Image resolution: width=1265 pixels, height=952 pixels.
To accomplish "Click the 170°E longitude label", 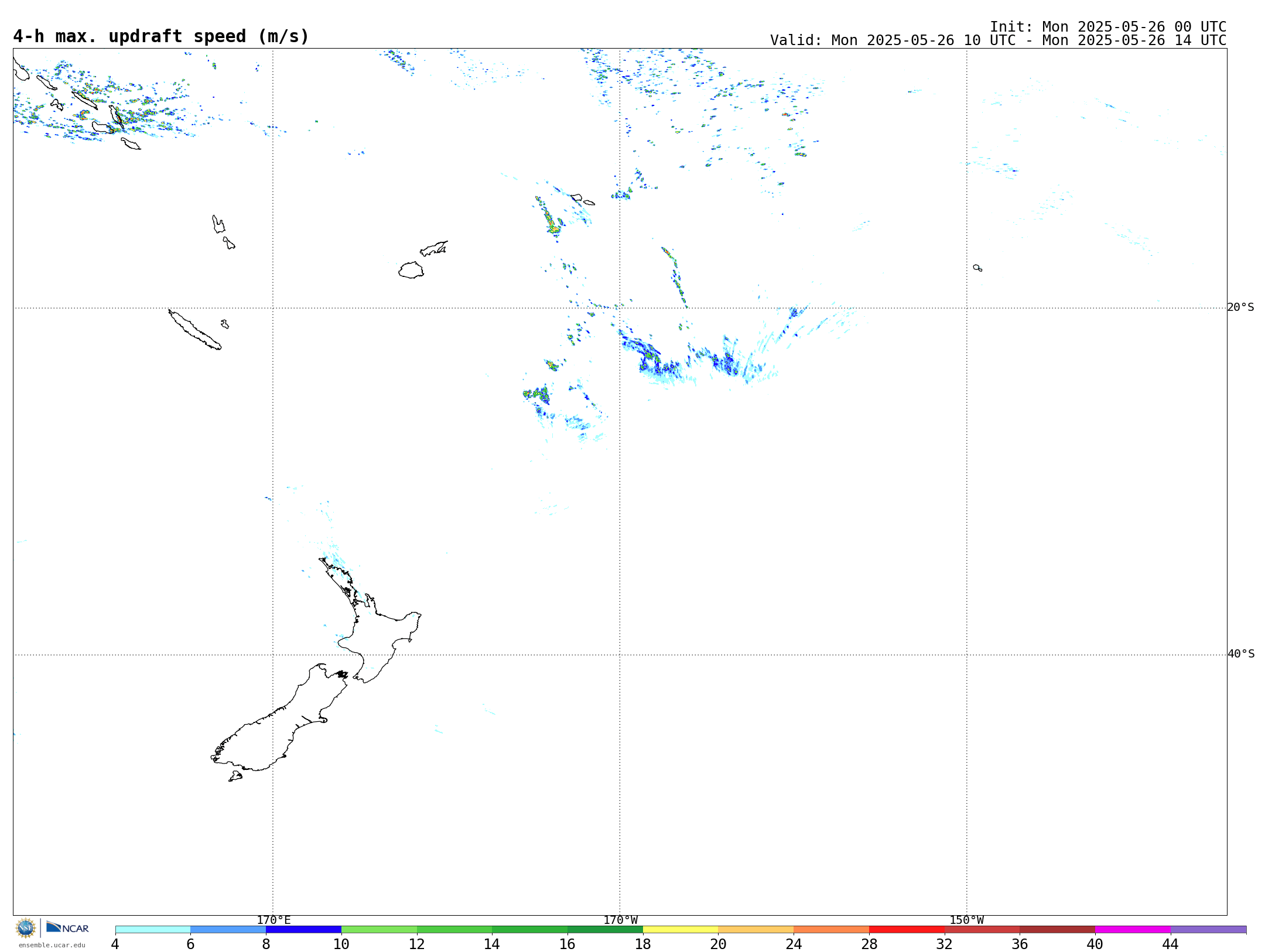I will click(x=273, y=920).
